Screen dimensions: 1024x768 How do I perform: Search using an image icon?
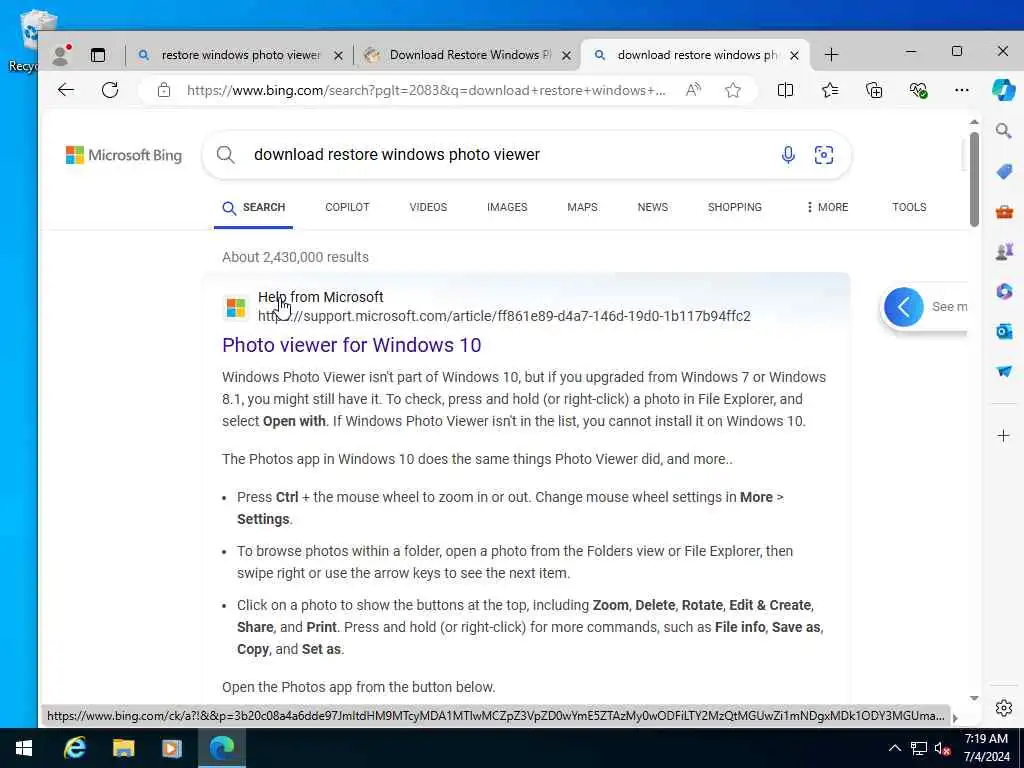pos(824,155)
